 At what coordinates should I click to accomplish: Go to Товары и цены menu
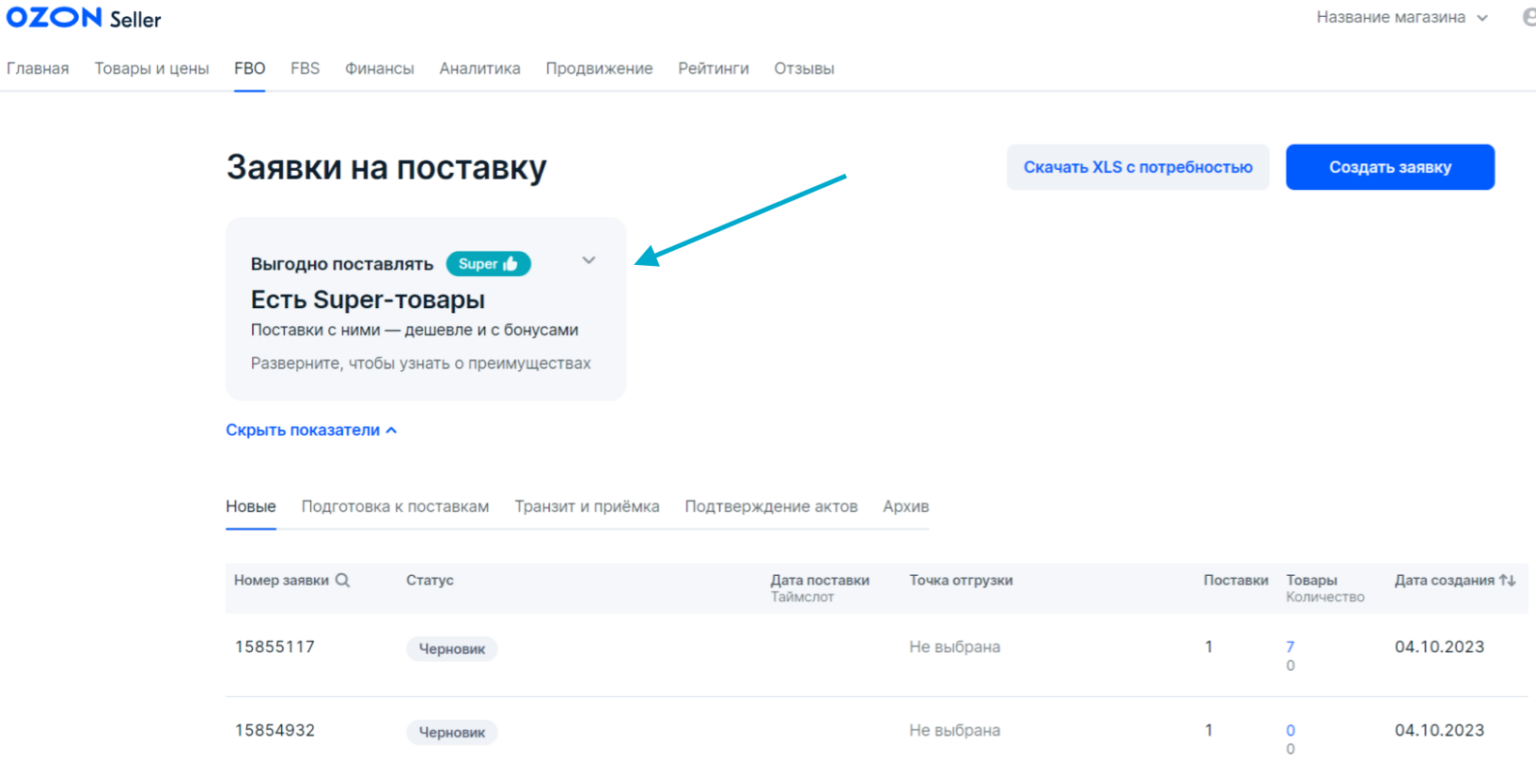pyautogui.click(x=152, y=69)
